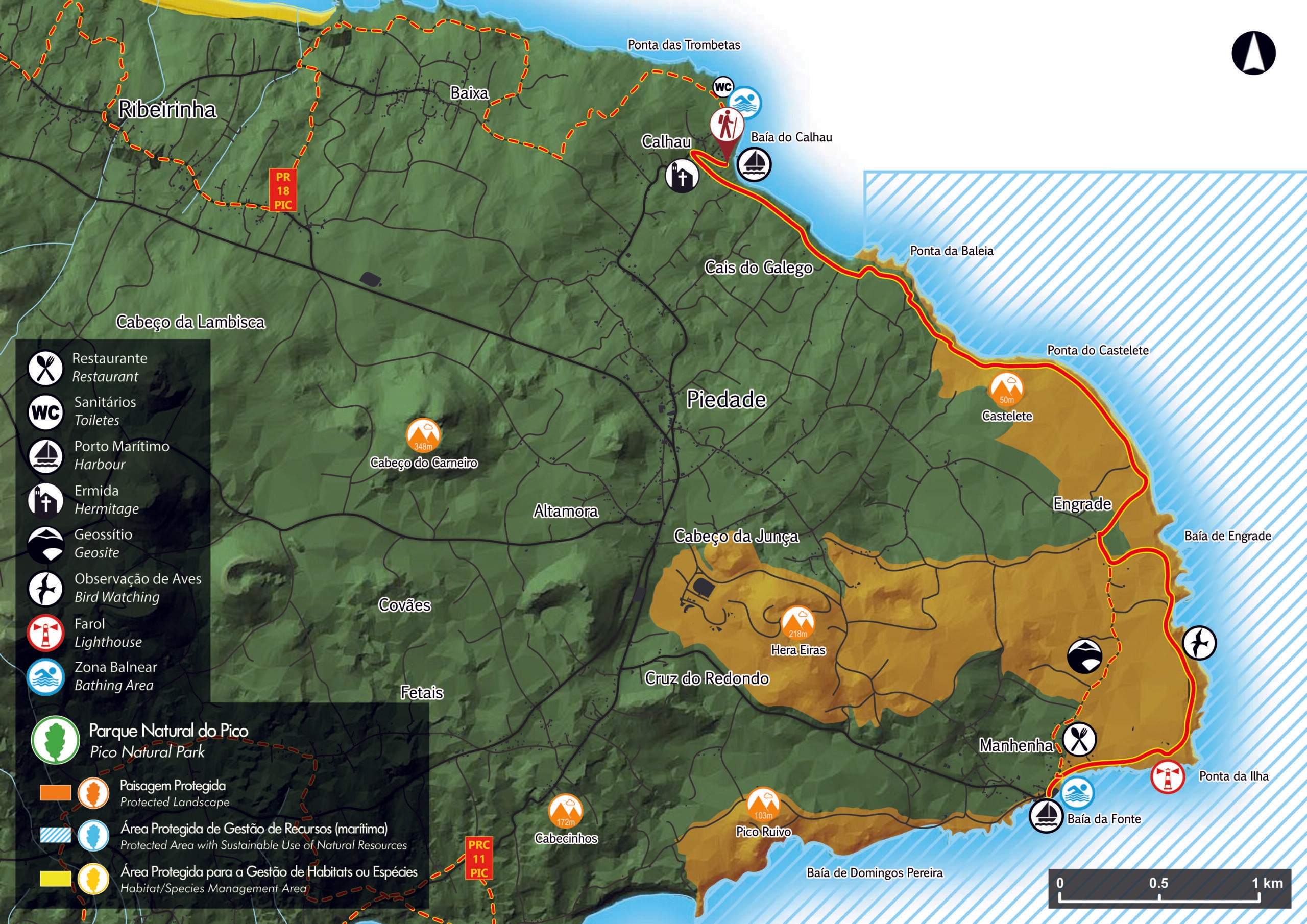Click the Ribeirinha town label
The width and height of the screenshot is (1307, 924).
(167, 109)
